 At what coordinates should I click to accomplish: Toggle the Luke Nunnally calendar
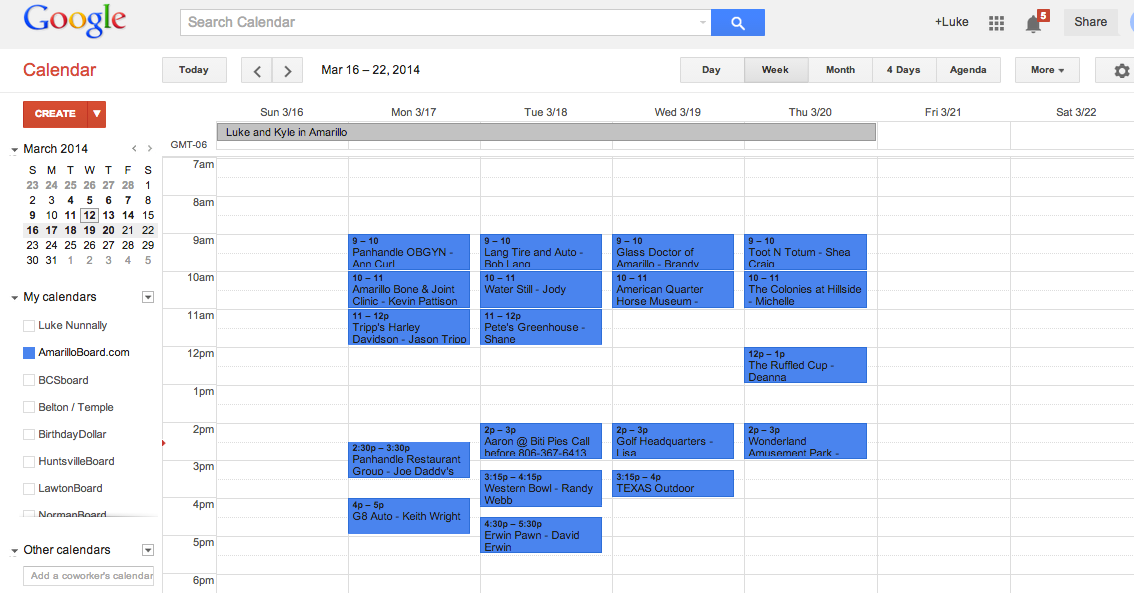tap(29, 325)
